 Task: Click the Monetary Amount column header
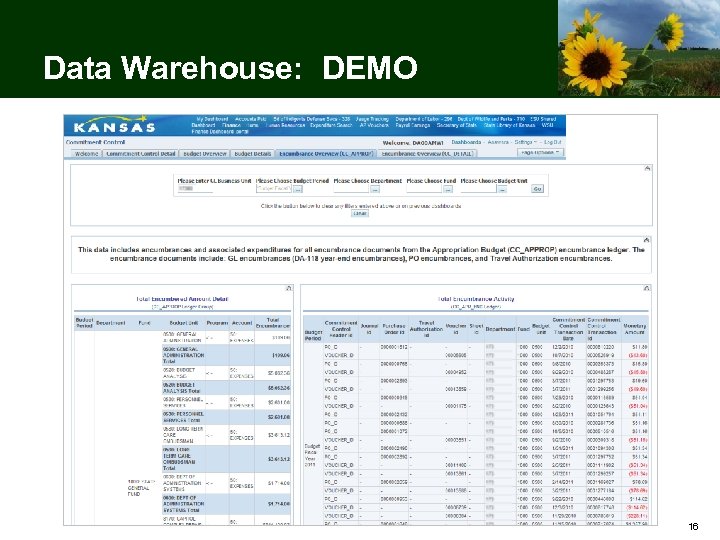pos(635,329)
